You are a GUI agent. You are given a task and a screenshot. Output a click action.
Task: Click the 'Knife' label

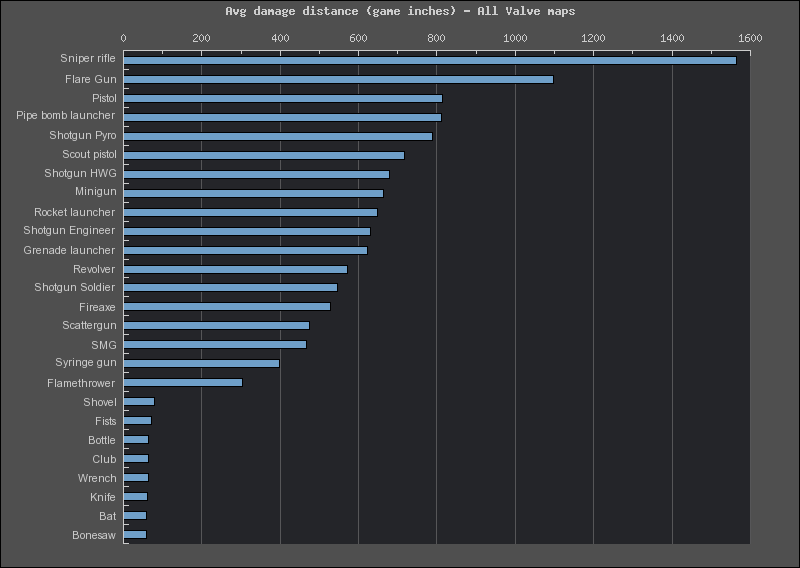pos(103,497)
